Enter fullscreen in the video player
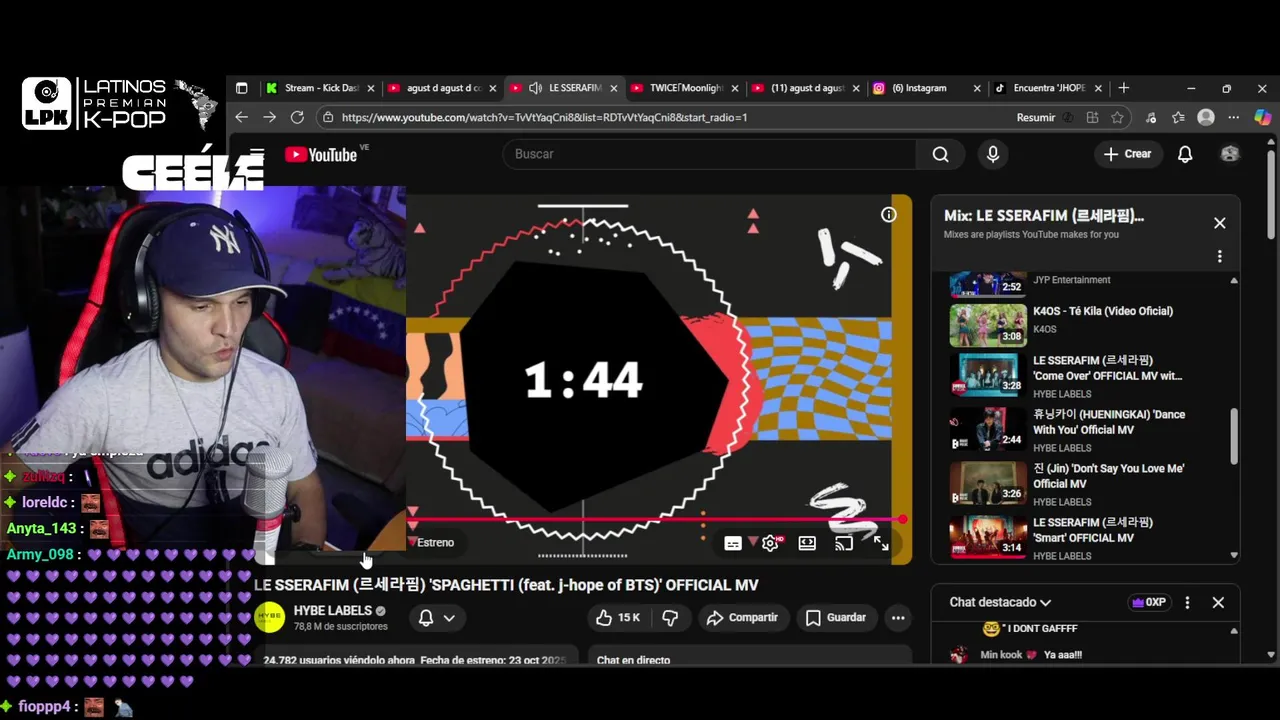 coord(881,543)
